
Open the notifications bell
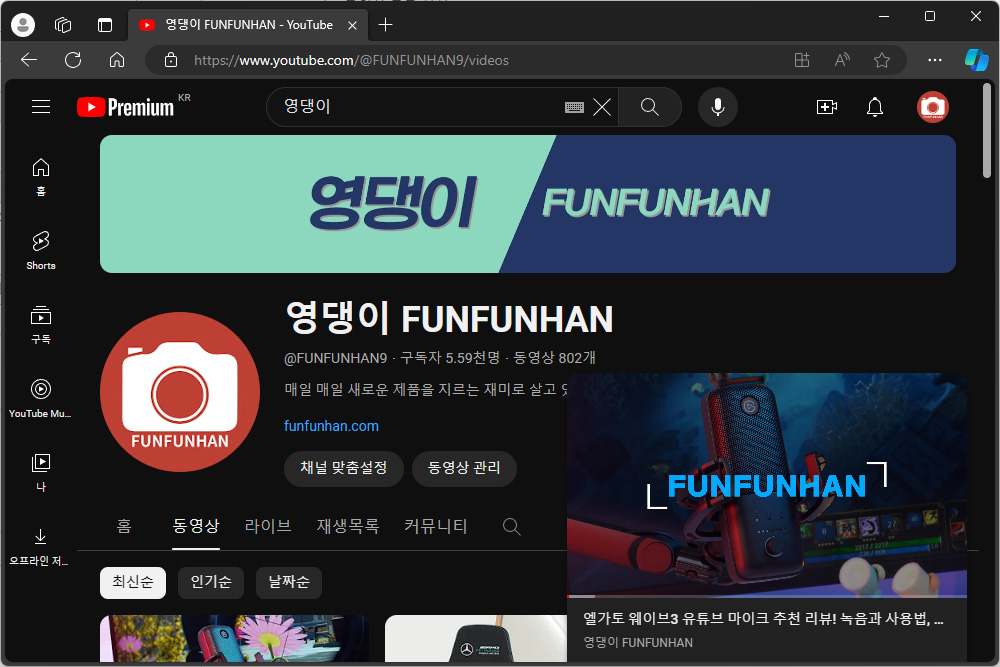pos(875,107)
